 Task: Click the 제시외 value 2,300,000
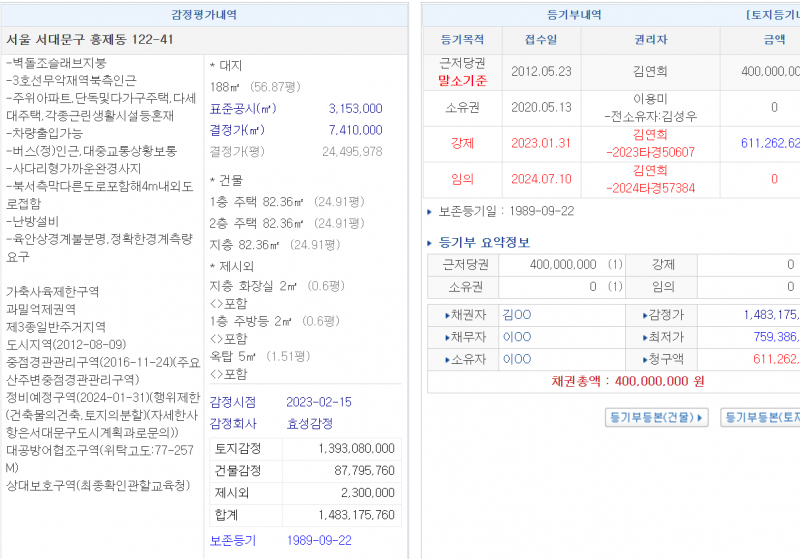pyautogui.click(x=368, y=493)
